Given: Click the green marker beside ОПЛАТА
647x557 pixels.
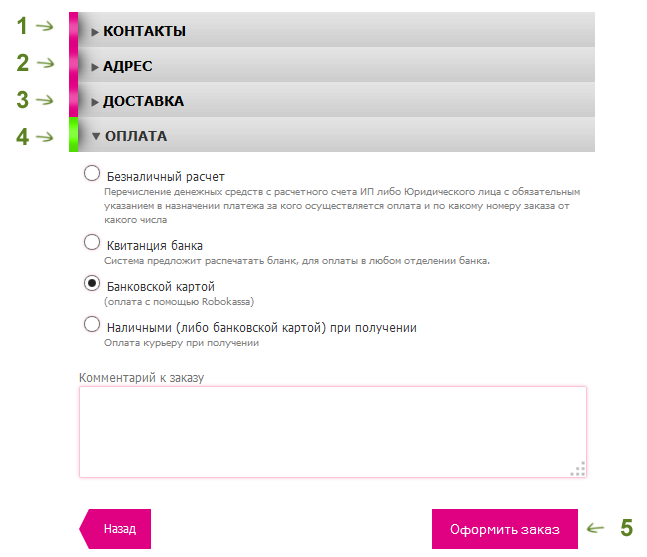Looking at the screenshot, I should tap(73, 135).
